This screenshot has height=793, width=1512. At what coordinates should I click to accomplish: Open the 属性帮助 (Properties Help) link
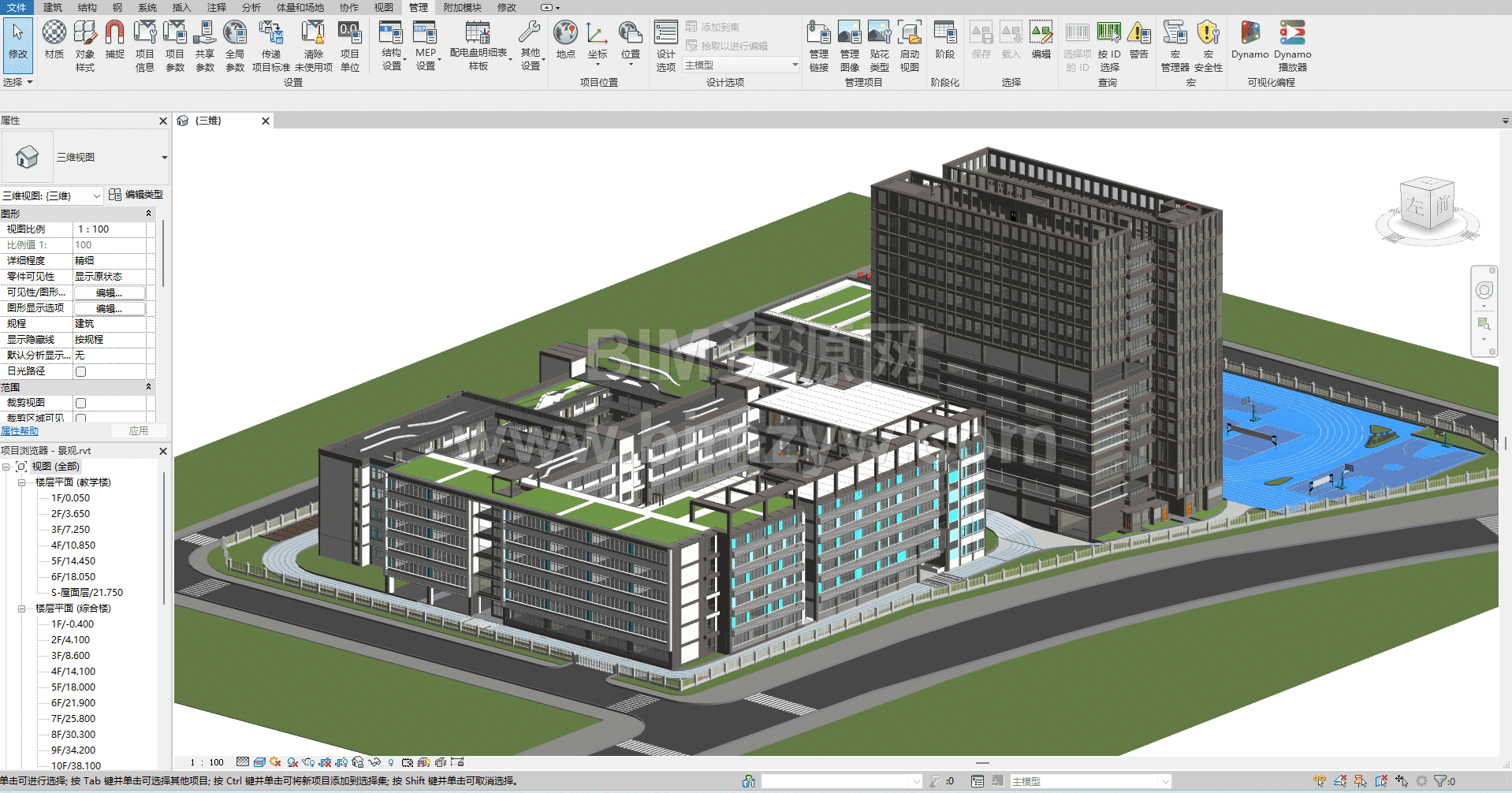click(20, 431)
